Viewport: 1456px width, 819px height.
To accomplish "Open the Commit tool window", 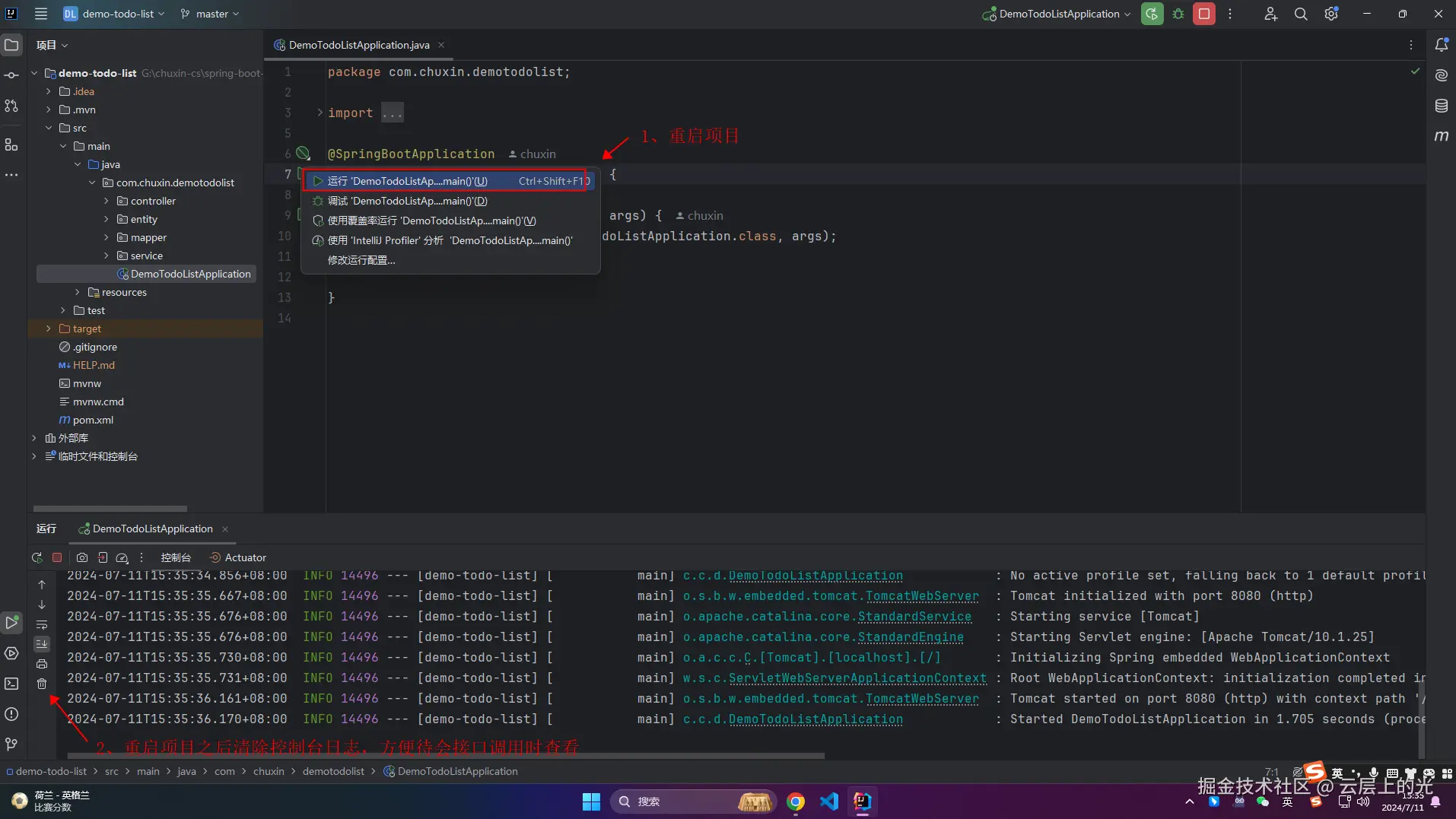I will click(x=11, y=75).
